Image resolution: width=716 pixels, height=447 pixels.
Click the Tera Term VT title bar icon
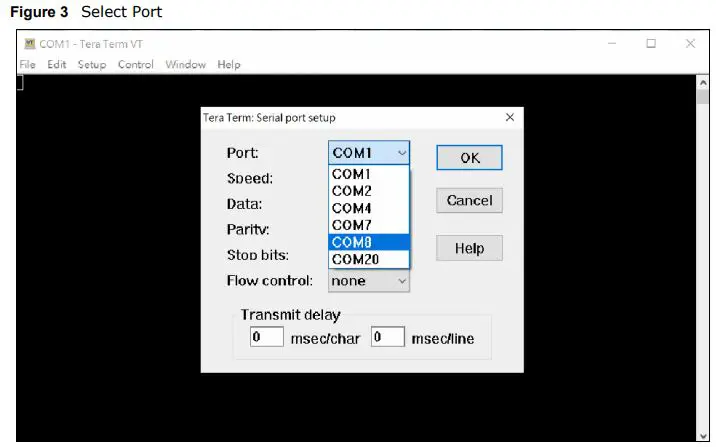(30, 44)
